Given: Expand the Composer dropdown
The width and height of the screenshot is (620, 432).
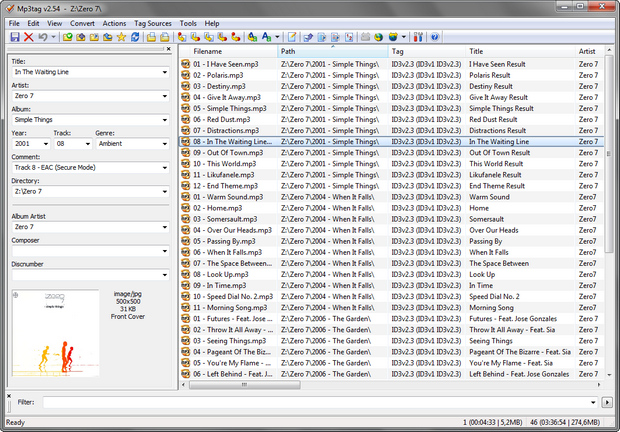Looking at the screenshot, I should [164, 251].
